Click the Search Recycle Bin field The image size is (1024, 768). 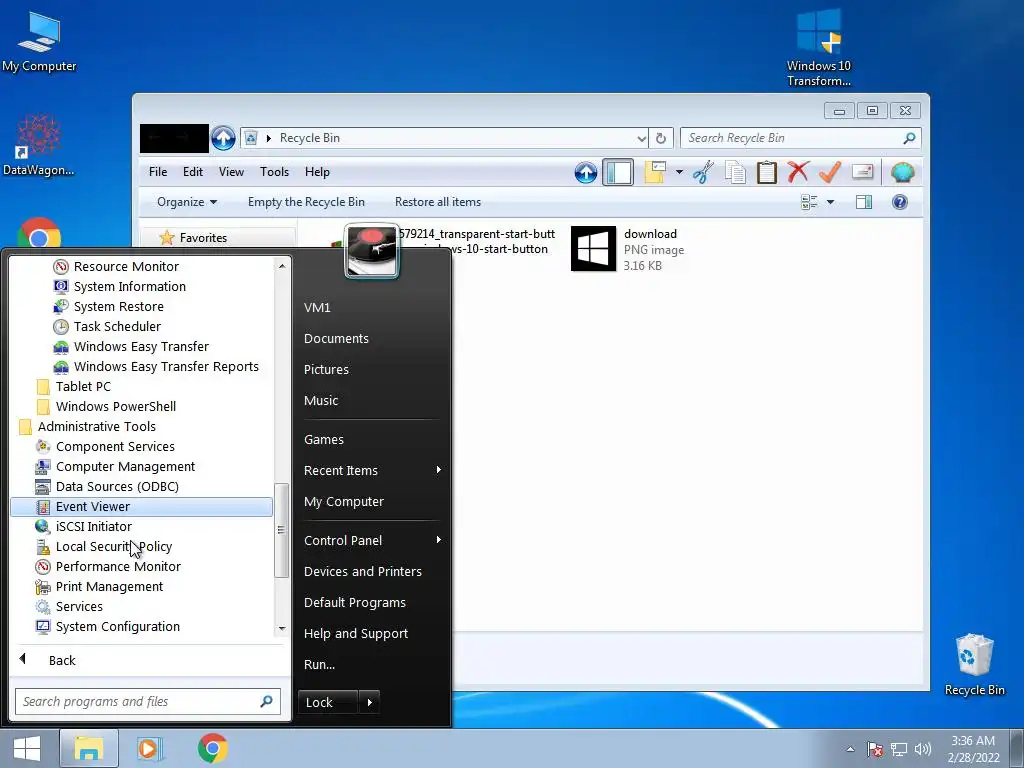coord(801,138)
